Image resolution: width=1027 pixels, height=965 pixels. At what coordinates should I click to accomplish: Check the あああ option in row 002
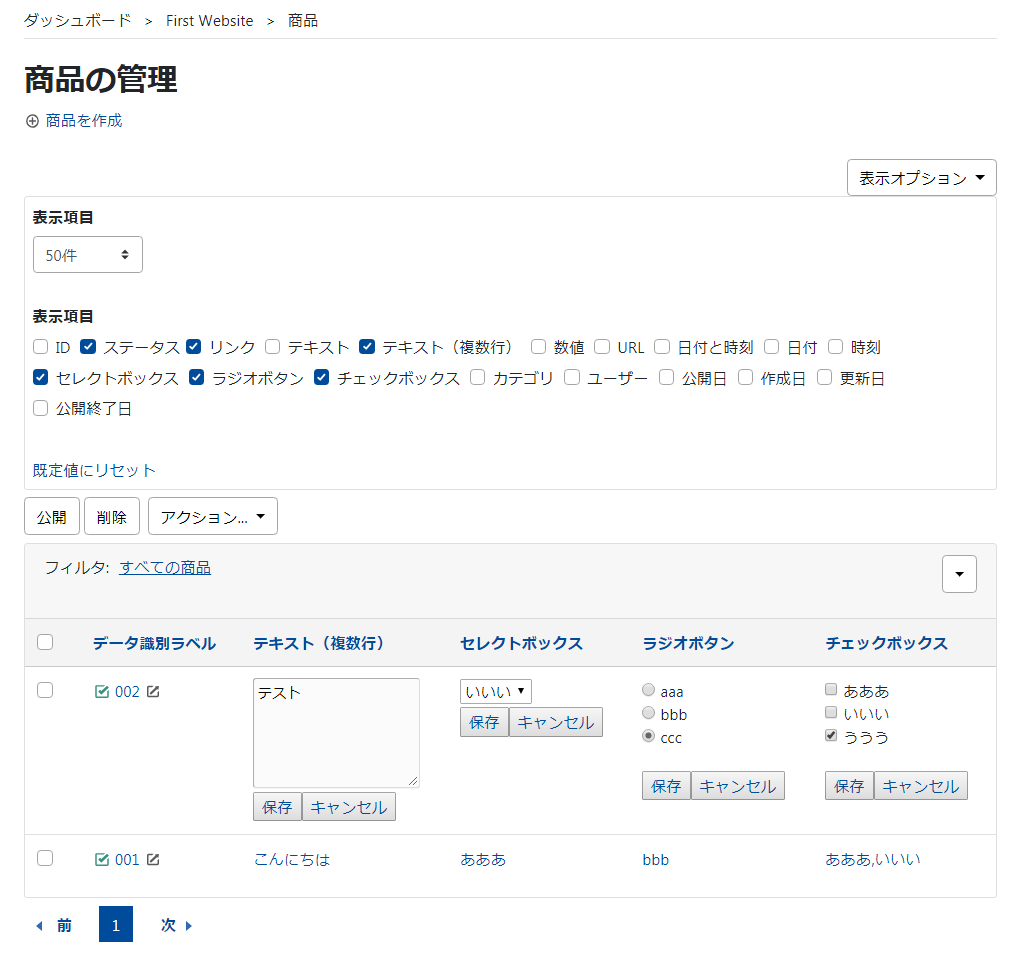(831, 689)
